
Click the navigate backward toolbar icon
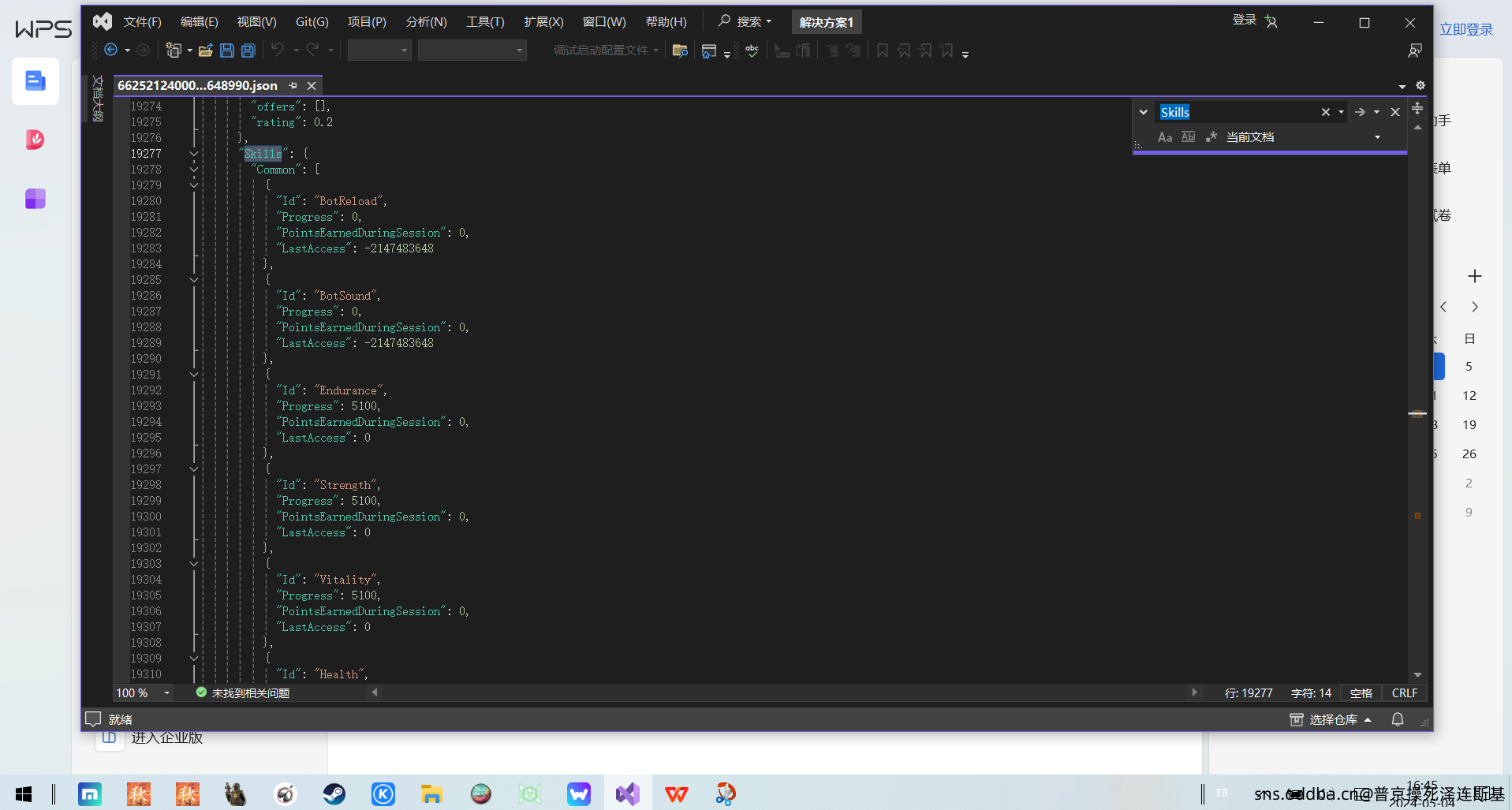[110, 50]
